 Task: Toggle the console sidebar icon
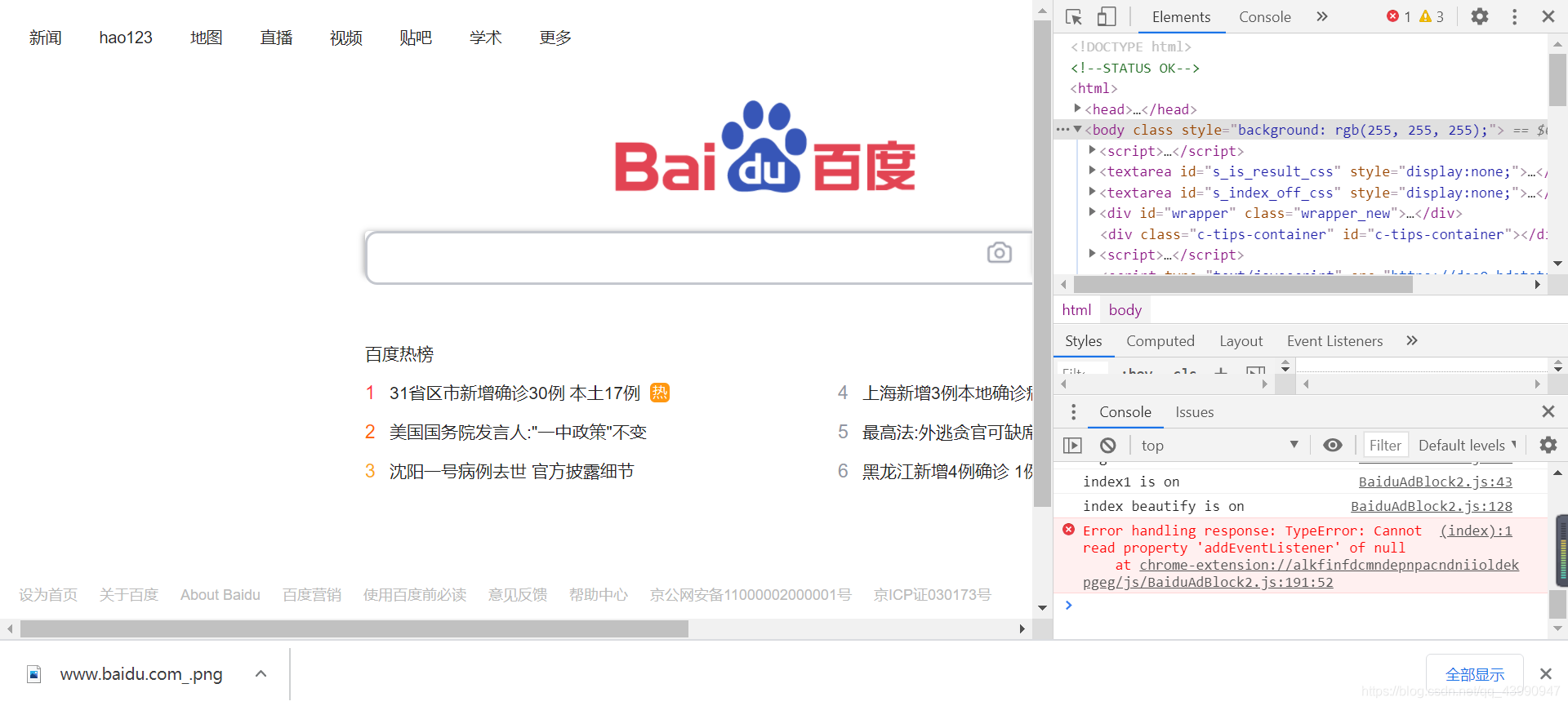point(1072,445)
